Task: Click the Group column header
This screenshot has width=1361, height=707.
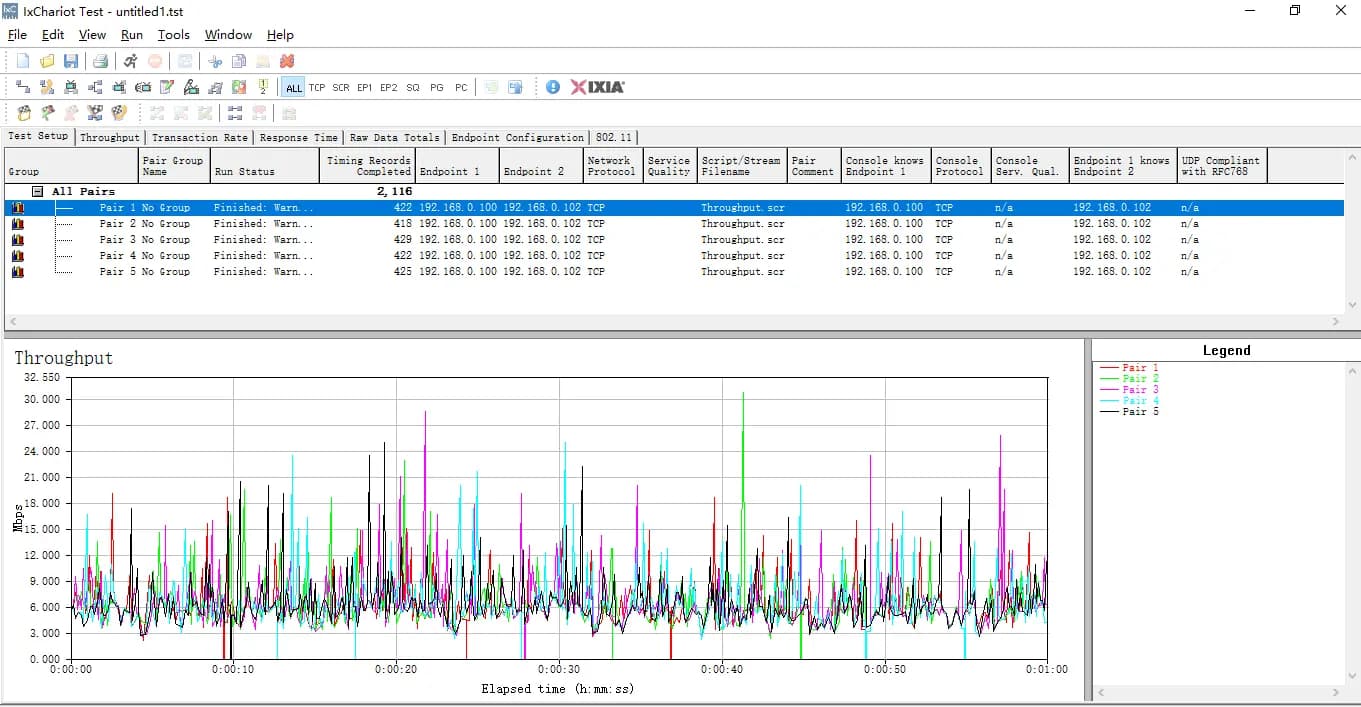Action: pos(71,166)
